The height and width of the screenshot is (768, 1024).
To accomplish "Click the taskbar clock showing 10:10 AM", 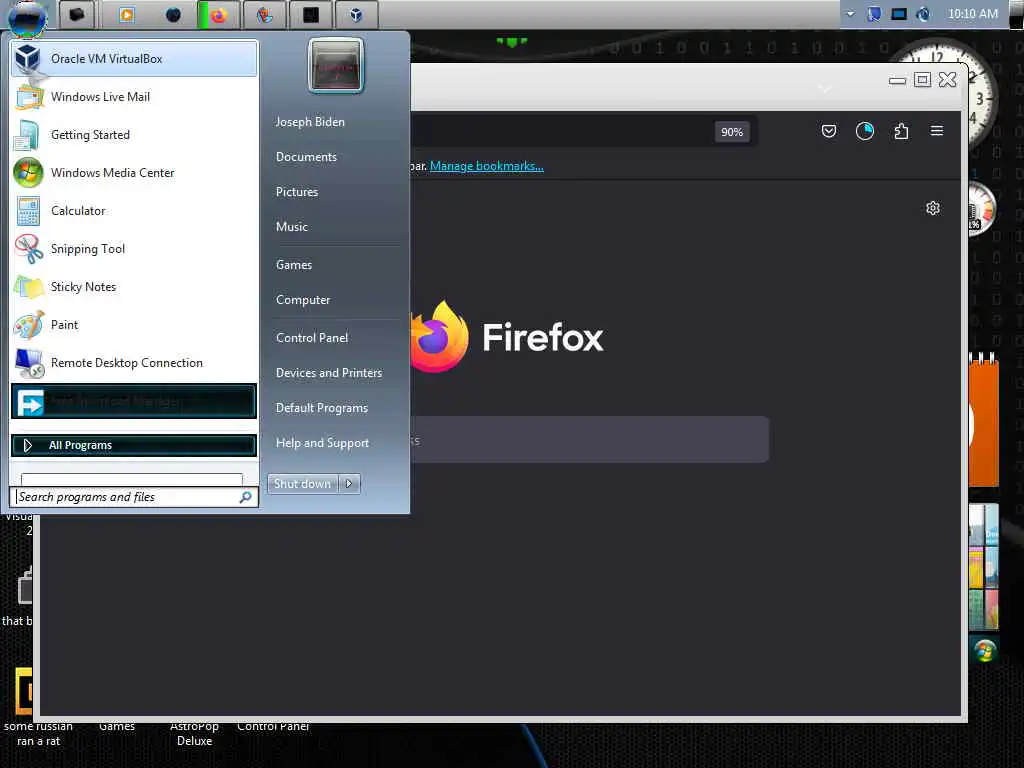I will click(x=972, y=14).
